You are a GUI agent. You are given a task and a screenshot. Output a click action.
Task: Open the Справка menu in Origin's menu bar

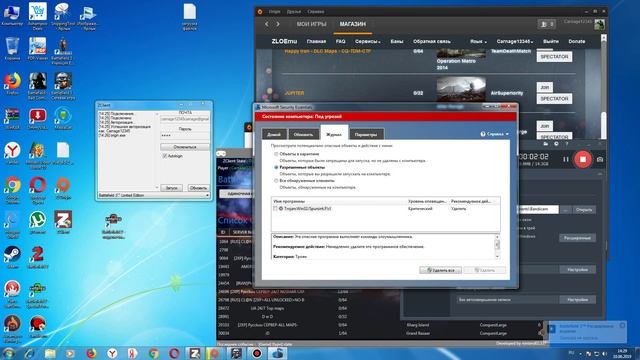pyautogui.click(x=316, y=11)
